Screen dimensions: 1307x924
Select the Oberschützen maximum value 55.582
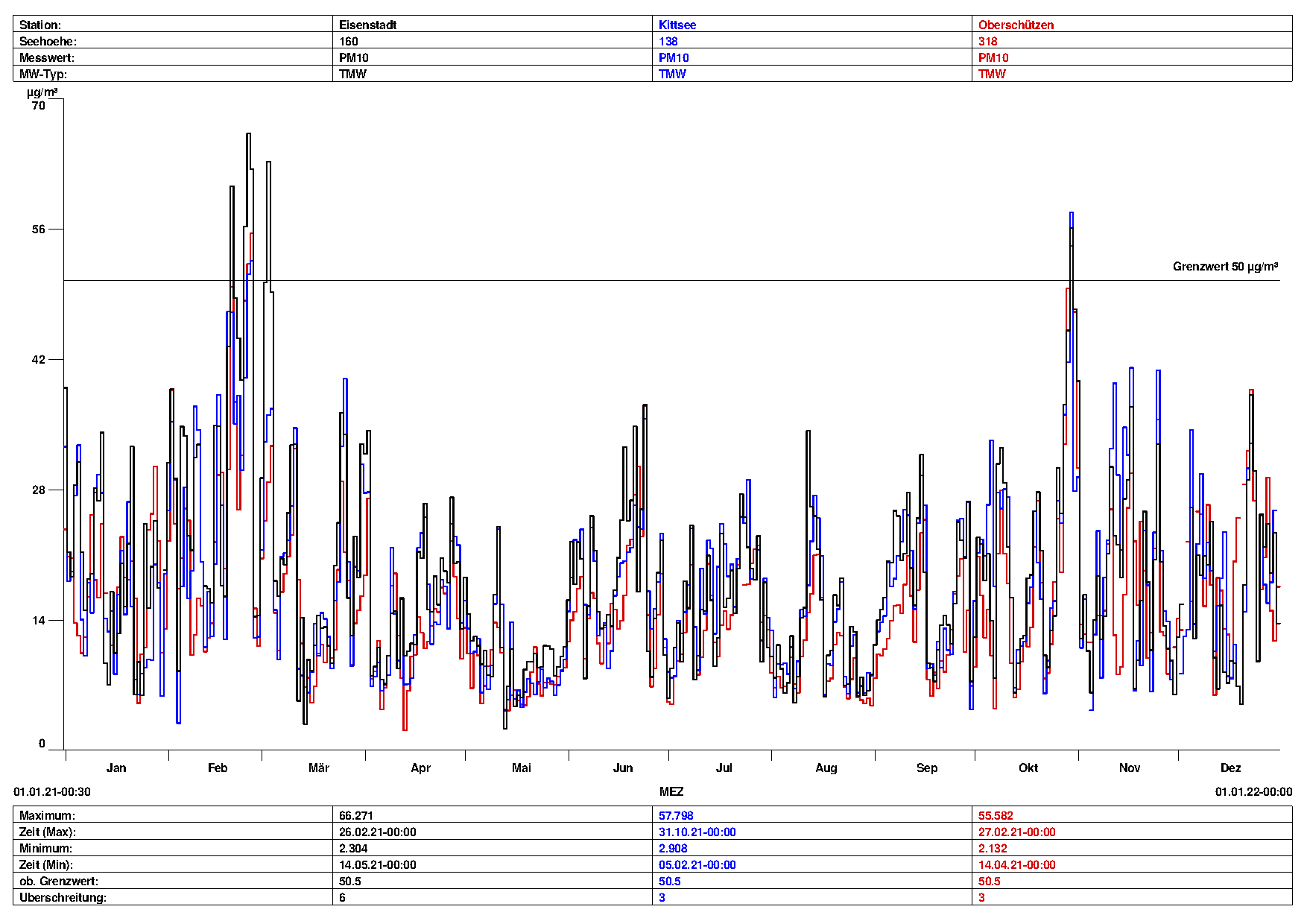click(996, 815)
